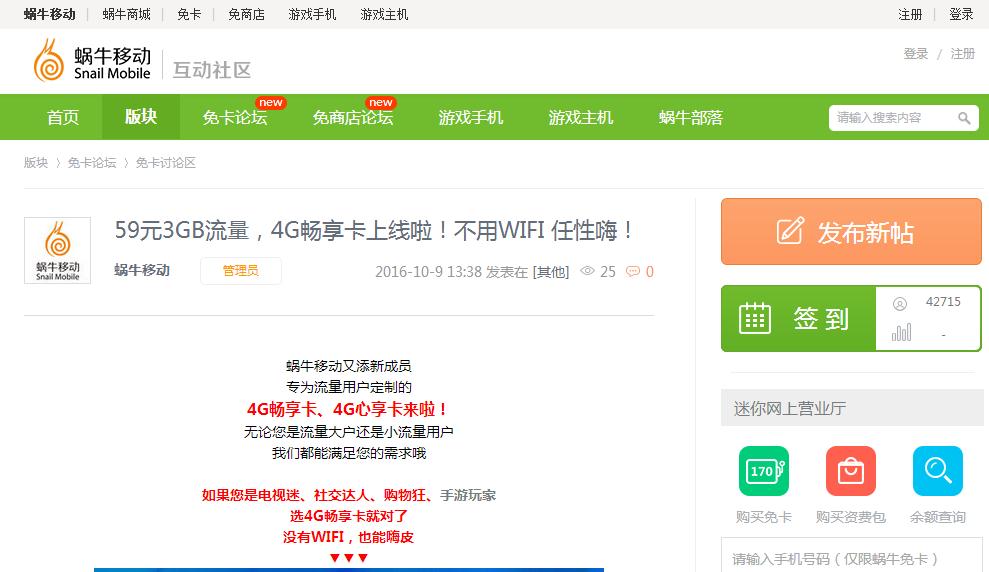Viewport: 989px width, 572px height.
Task: Click the search magnifier icon in nav bar
Action: tap(964, 118)
